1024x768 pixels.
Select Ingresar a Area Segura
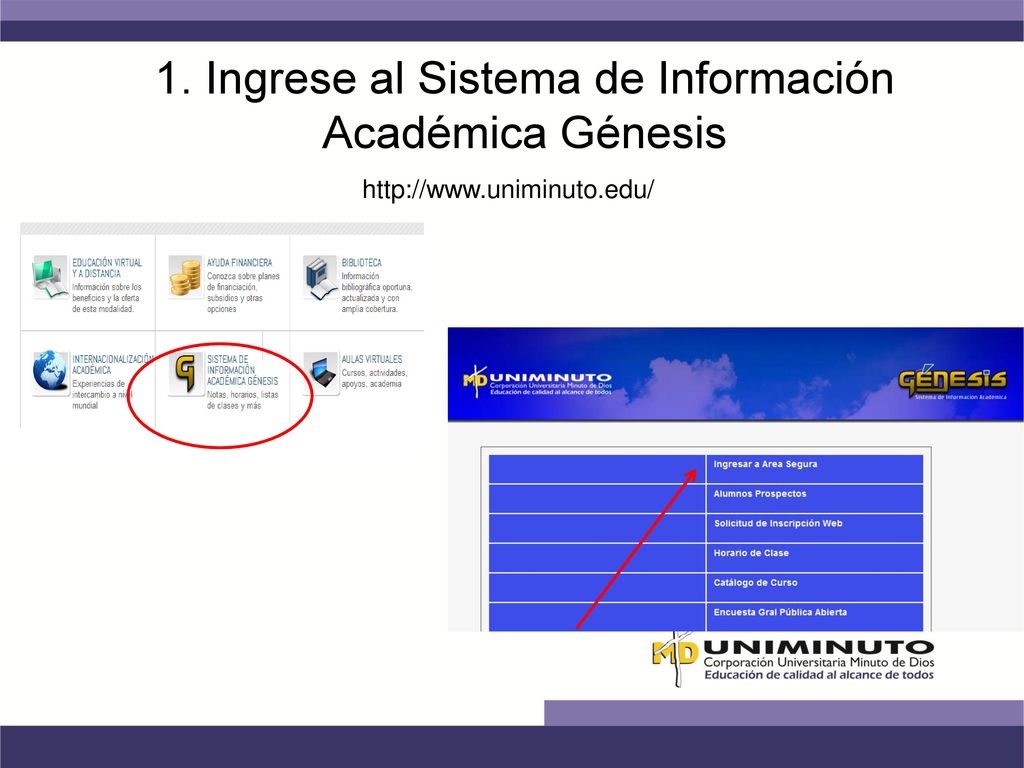tap(765, 464)
